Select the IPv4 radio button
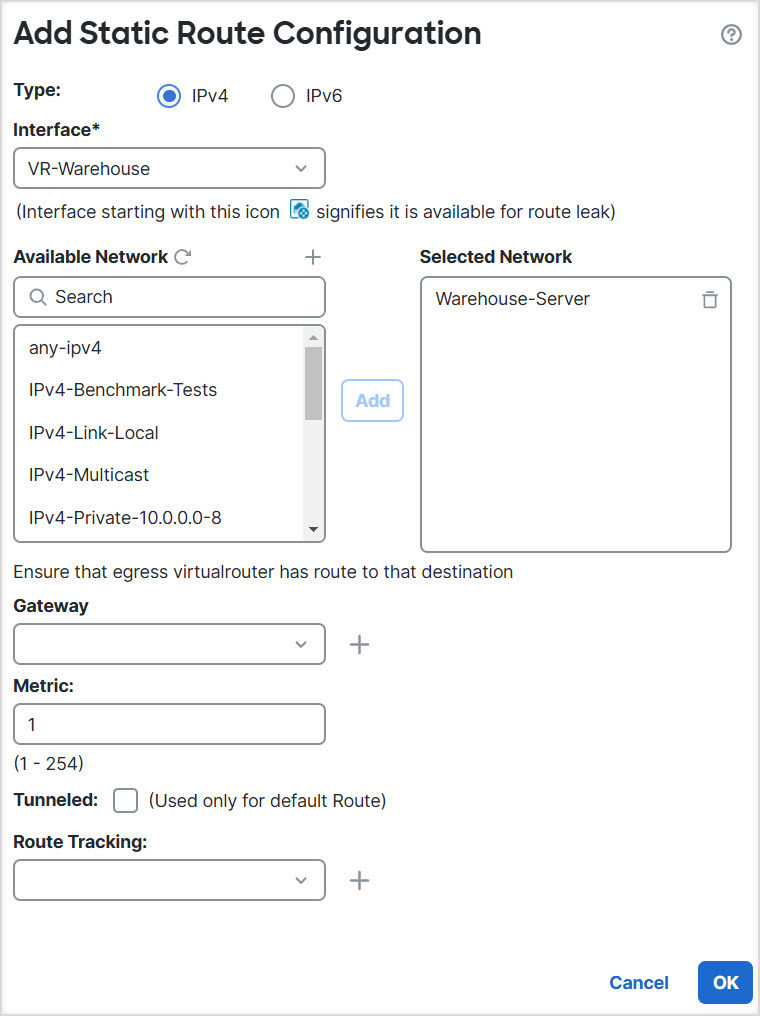 pyautogui.click(x=169, y=96)
